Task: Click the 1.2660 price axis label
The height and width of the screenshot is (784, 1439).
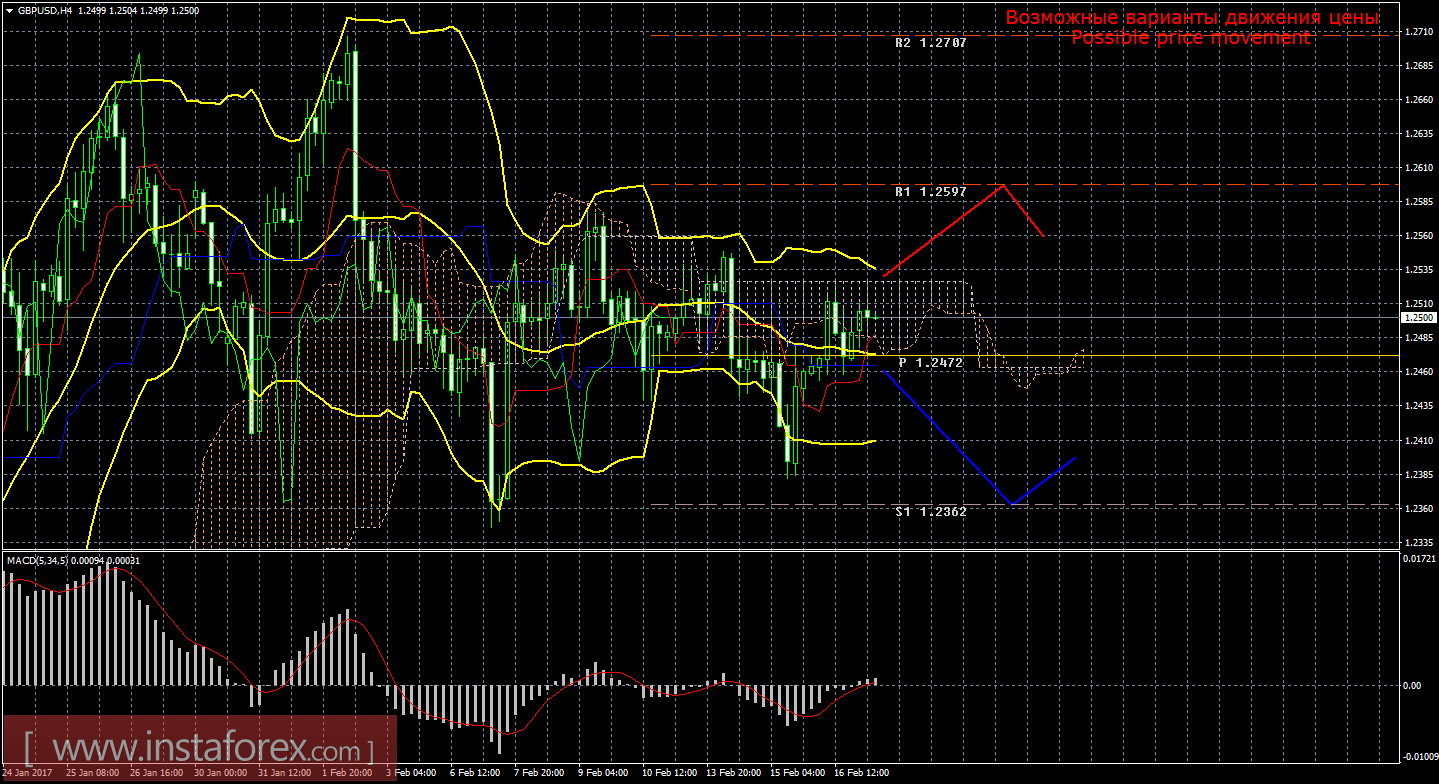Action: tap(1418, 100)
